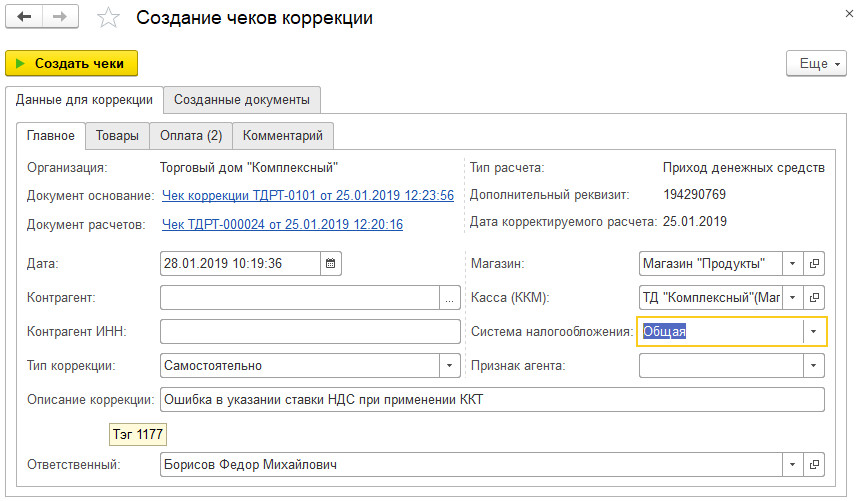Screen dimensions: 859x501
Task: Open the calendar picker for Дата field
Action: point(331,264)
